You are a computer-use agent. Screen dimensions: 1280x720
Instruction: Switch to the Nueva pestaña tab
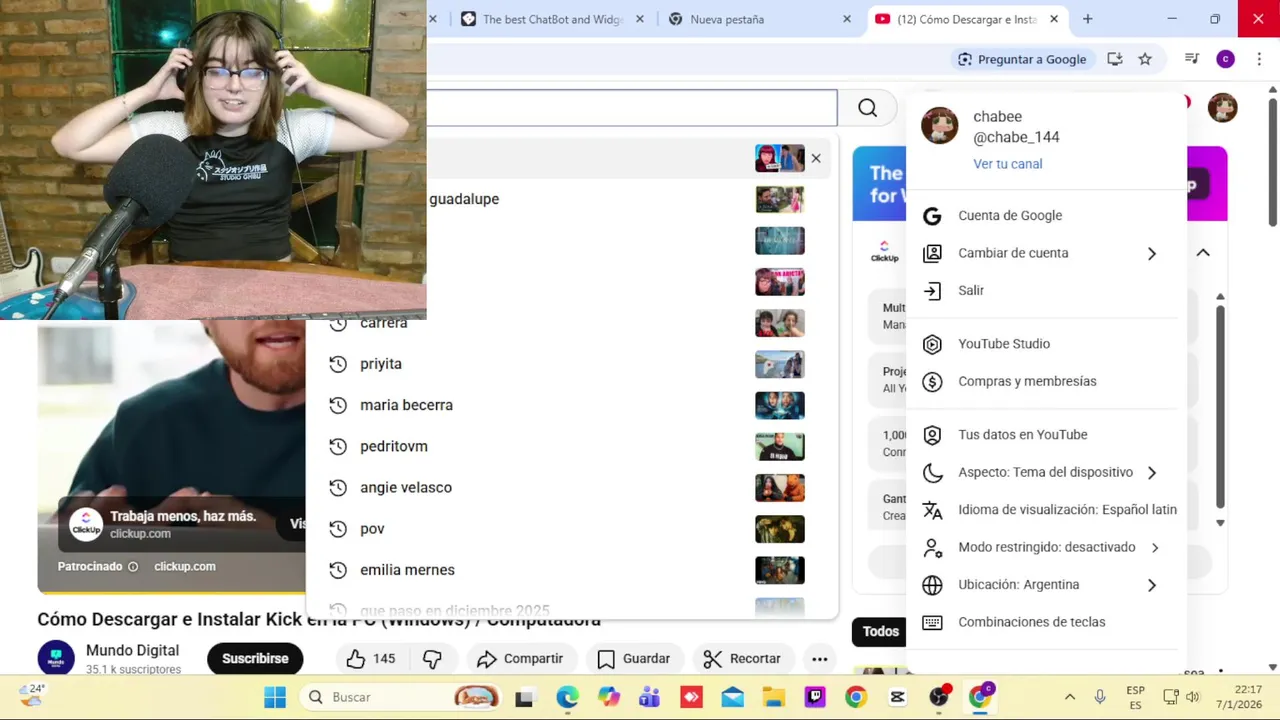[x=760, y=19]
